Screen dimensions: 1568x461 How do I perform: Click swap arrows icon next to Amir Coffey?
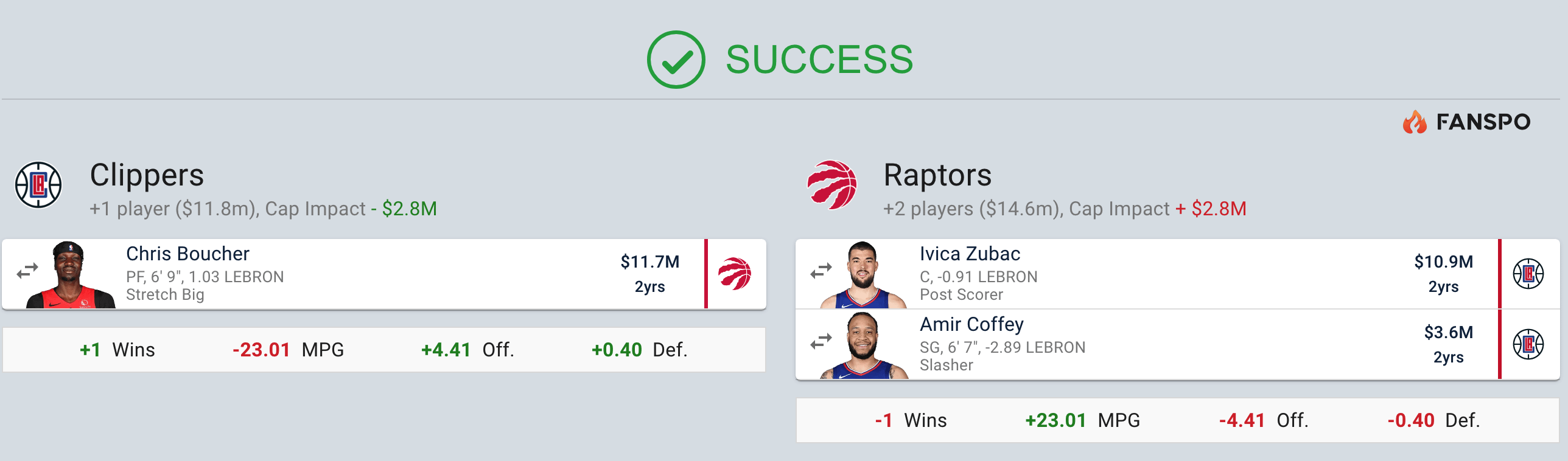point(821,342)
